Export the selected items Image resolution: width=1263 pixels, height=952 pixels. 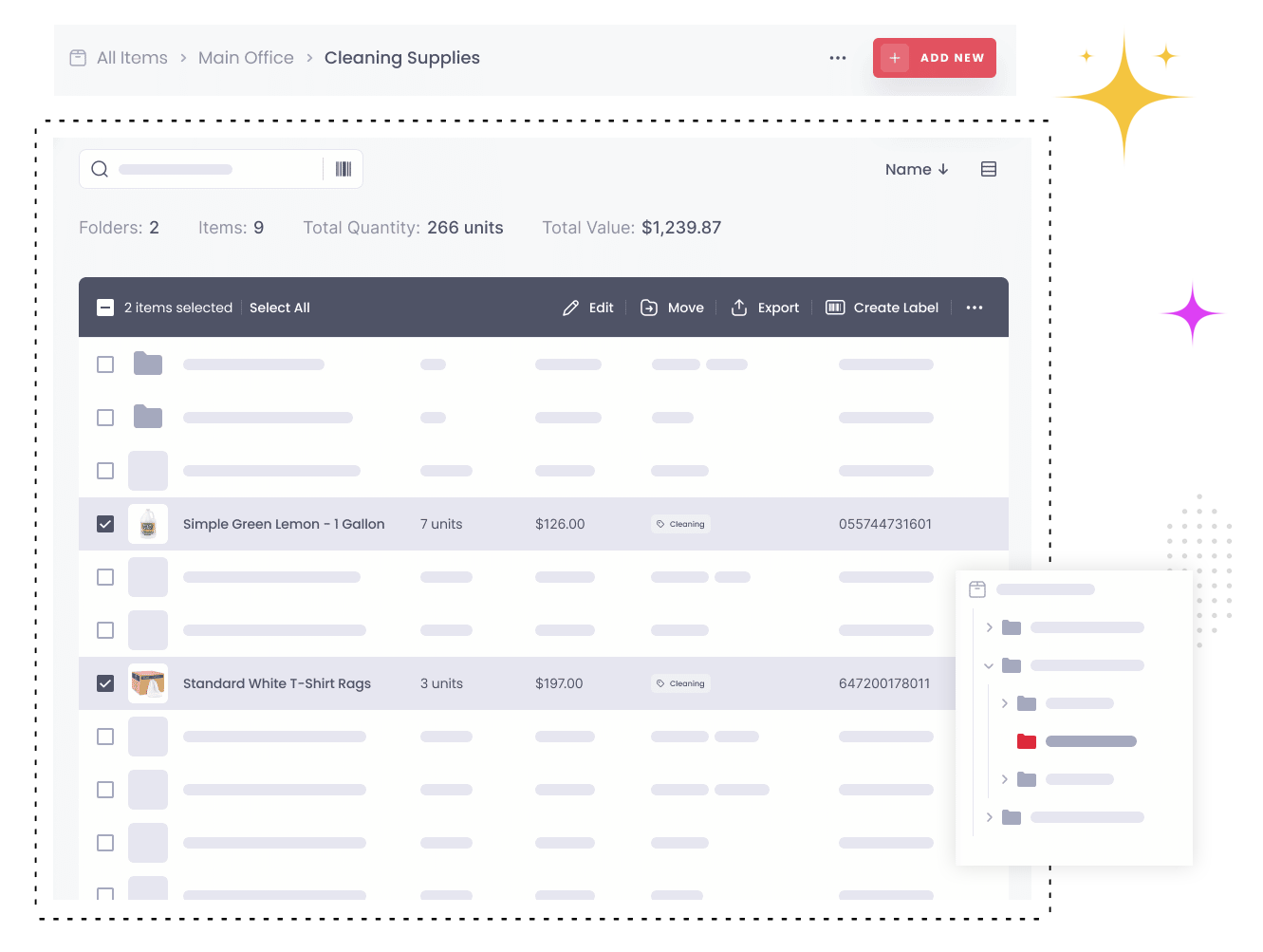765,308
